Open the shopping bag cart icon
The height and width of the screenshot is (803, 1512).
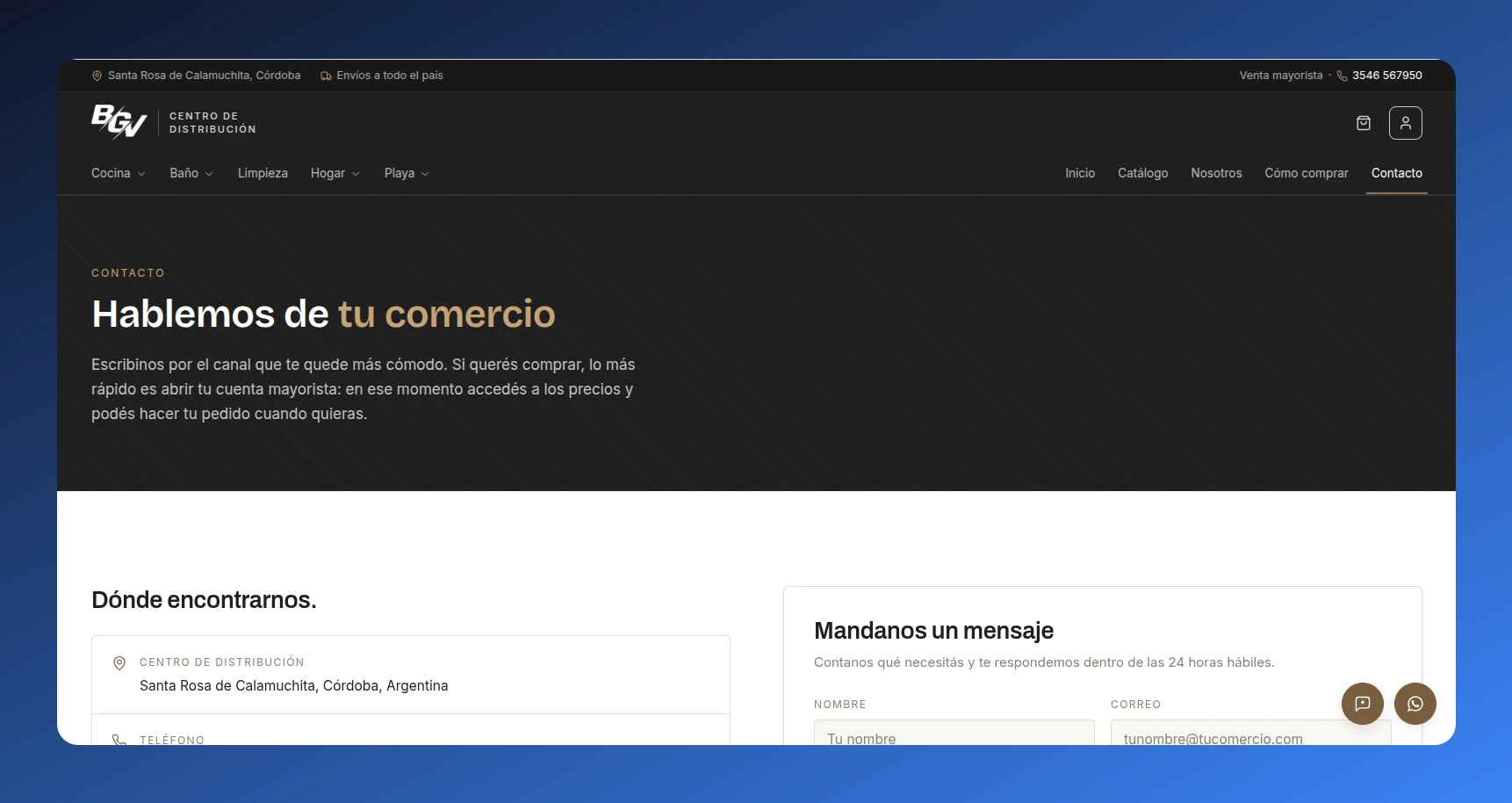pyautogui.click(x=1364, y=123)
